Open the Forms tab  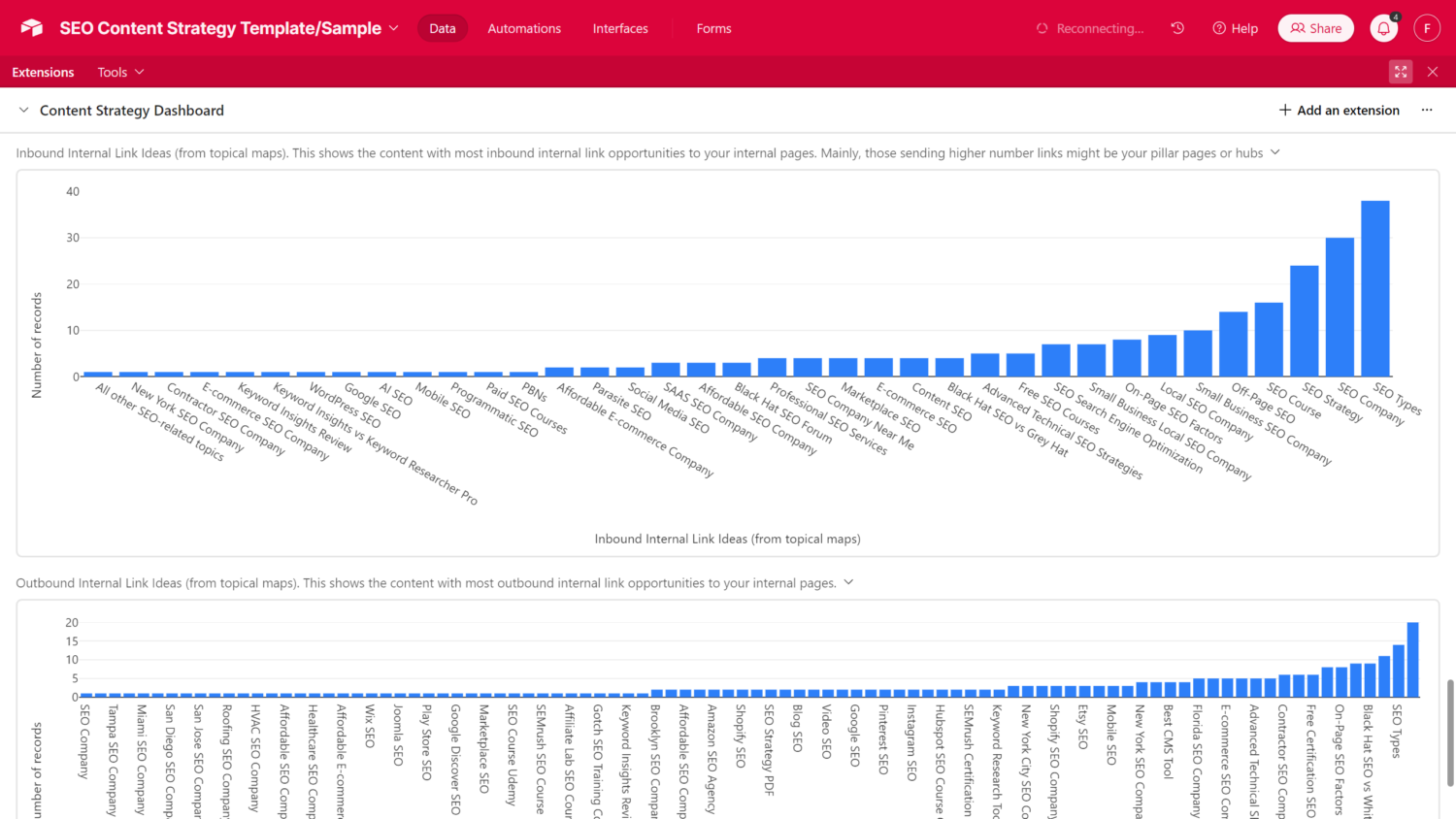(x=713, y=28)
